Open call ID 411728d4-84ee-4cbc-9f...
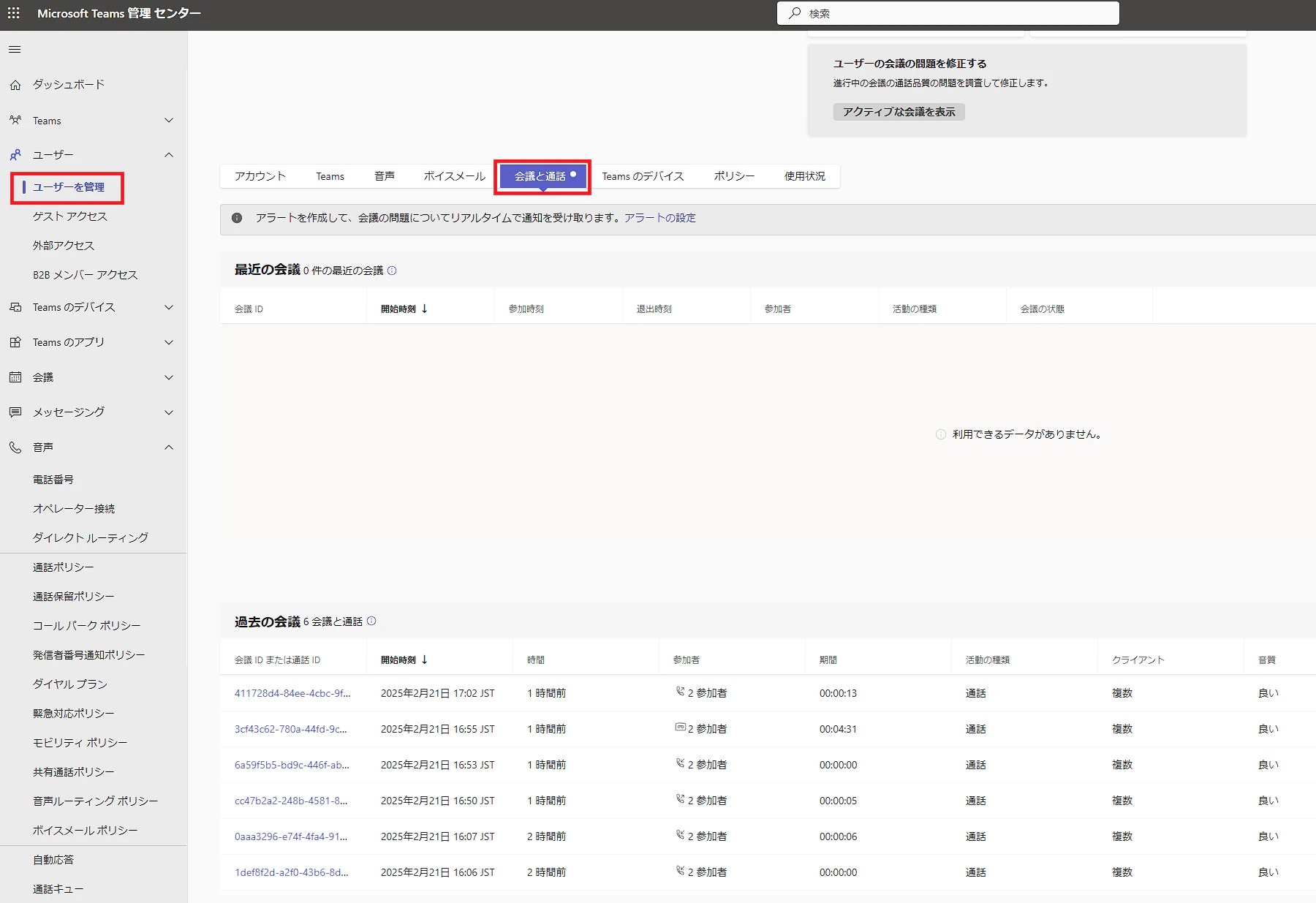 coord(292,693)
